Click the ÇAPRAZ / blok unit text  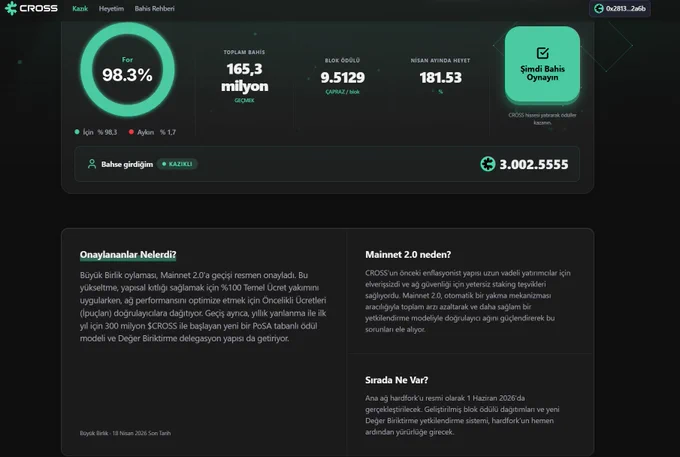[343, 92]
